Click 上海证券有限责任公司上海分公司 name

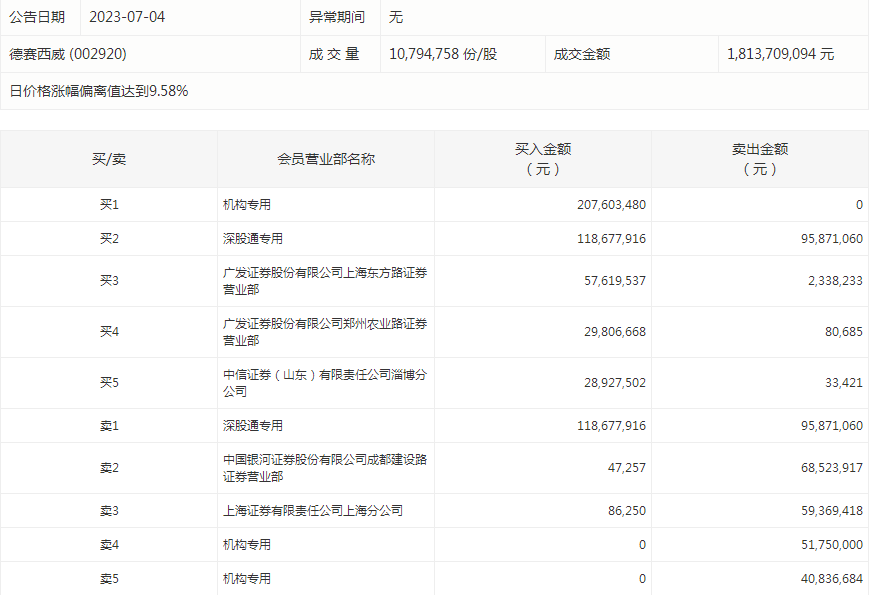[313, 510]
